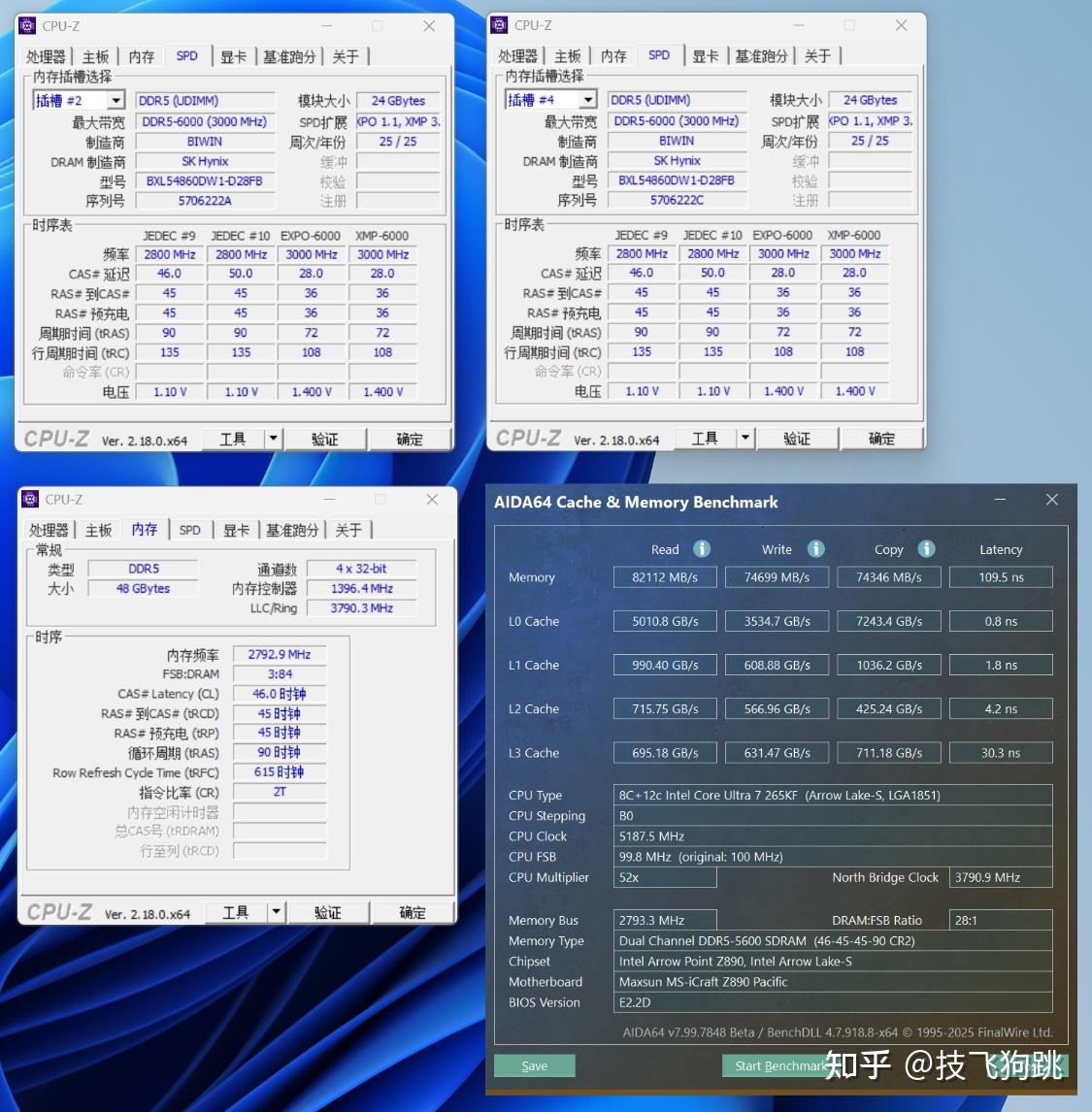This screenshot has height=1112, width=1092.
Task: Close the AIDA64 benchmark window
Action: 1052,500
